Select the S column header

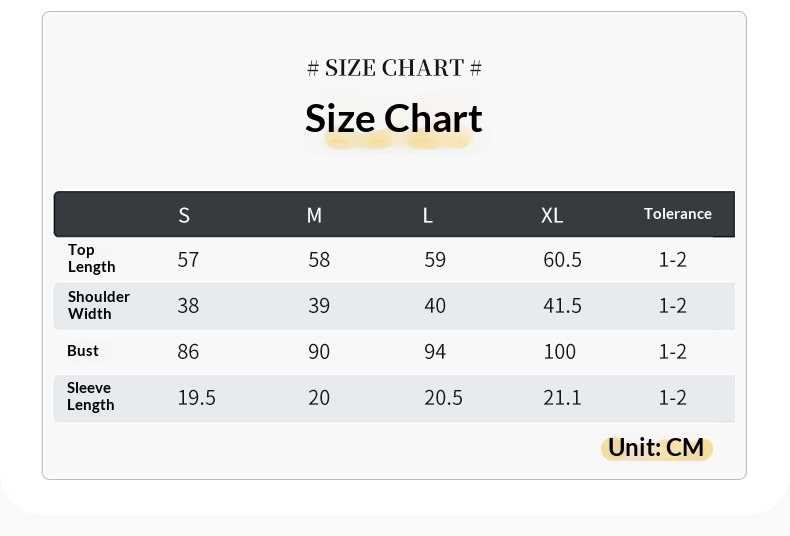tap(184, 215)
